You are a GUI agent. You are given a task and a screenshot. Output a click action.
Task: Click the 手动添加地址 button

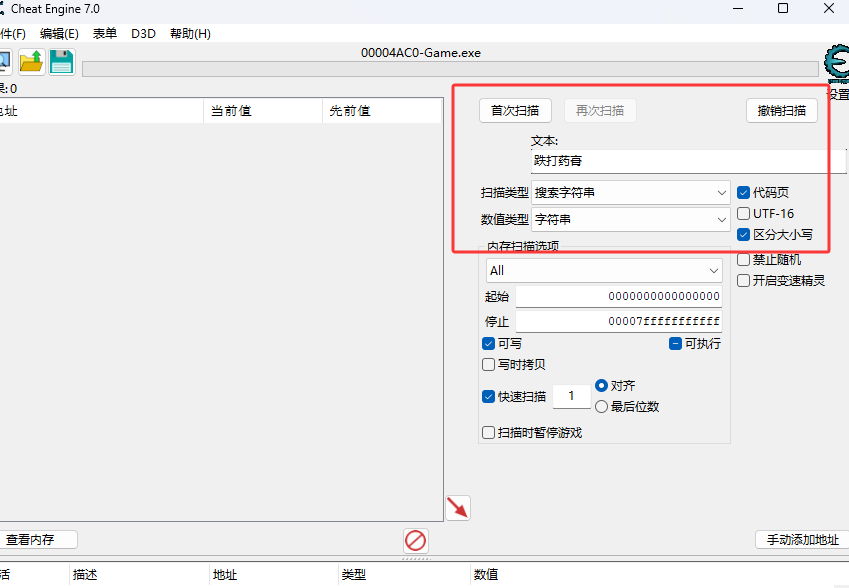tap(802, 540)
